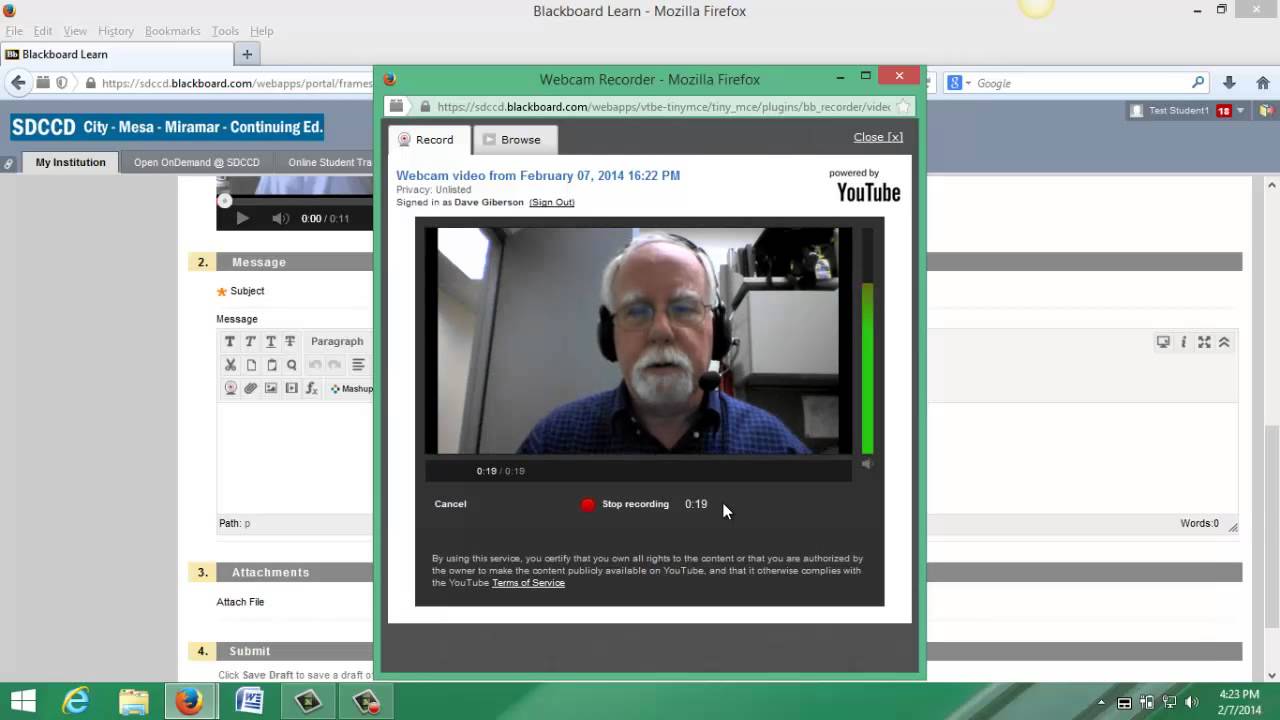Screen dimensions: 1280x720
Task: Open File Explorer from the taskbar
Action: tap(133, 702)
